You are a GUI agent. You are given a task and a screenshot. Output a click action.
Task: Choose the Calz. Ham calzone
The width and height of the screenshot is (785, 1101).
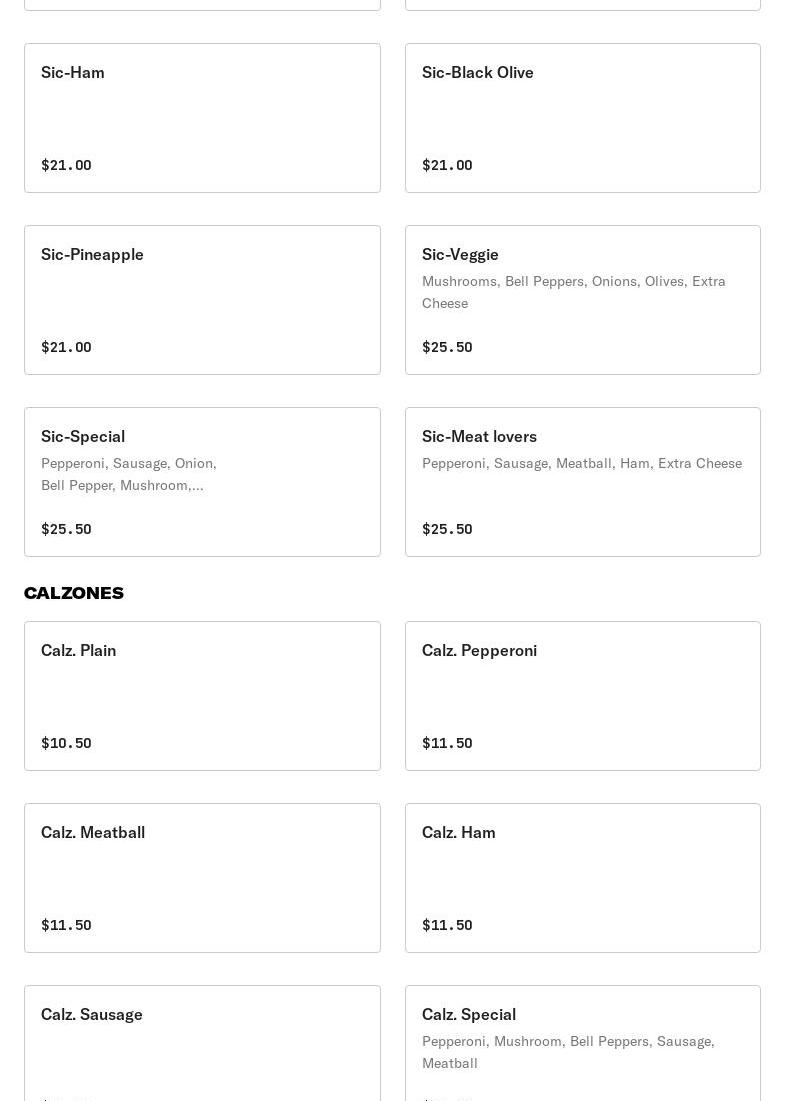point(582,878)
